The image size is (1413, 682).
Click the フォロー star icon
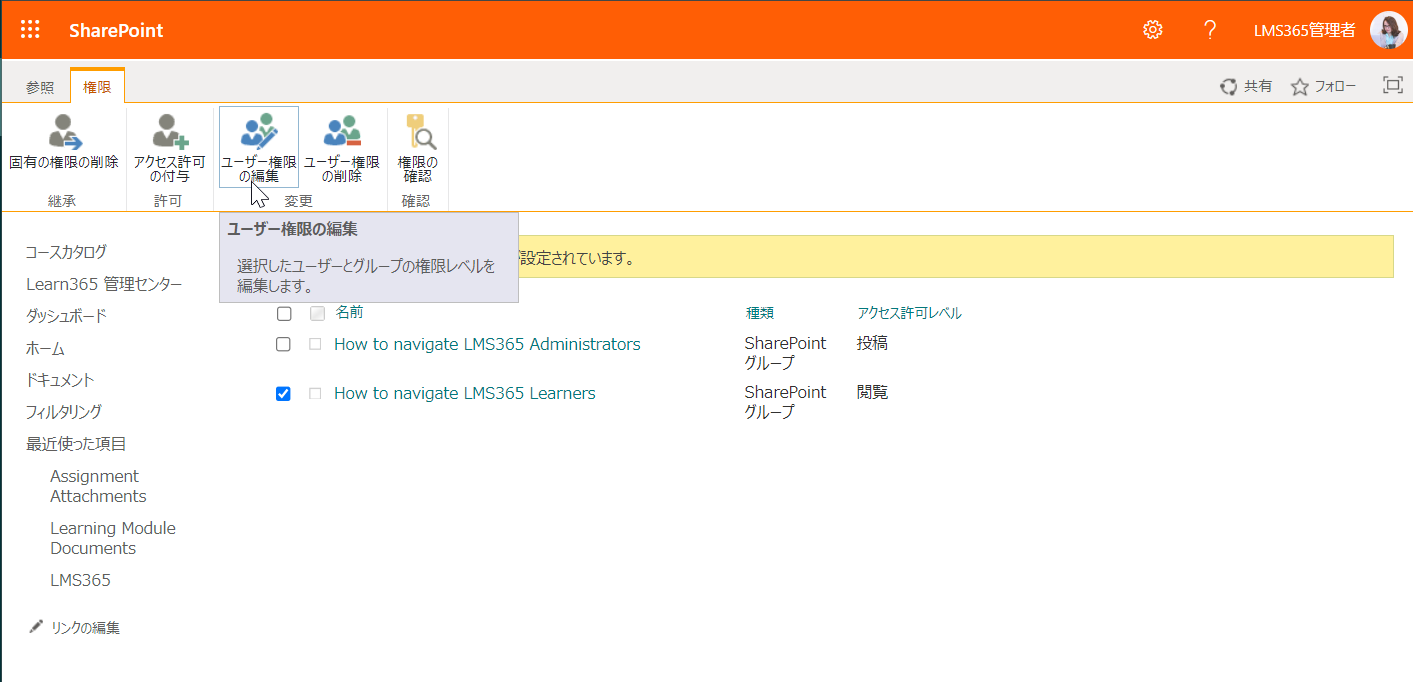(1300, 87)
